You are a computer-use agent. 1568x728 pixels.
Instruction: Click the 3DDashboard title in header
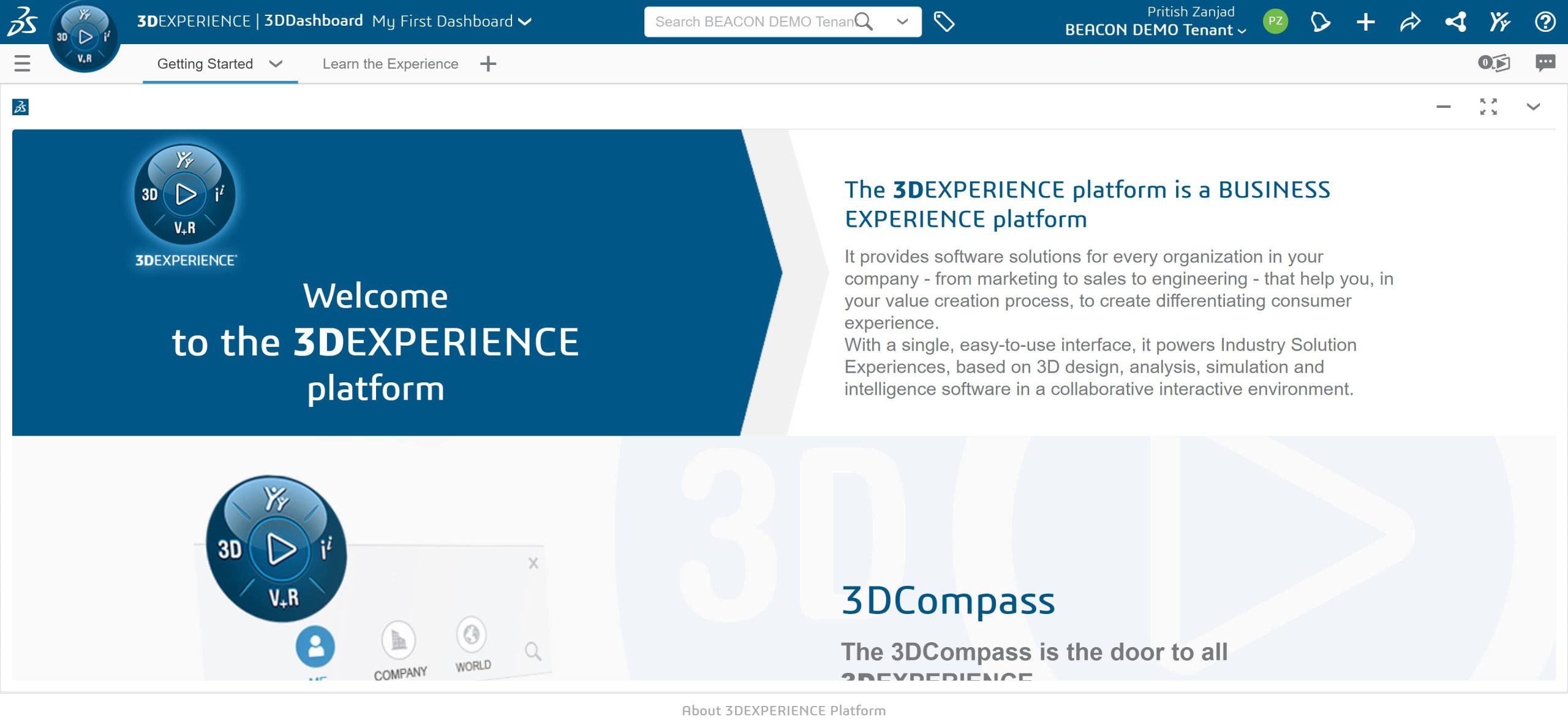[x=314, y=21]
